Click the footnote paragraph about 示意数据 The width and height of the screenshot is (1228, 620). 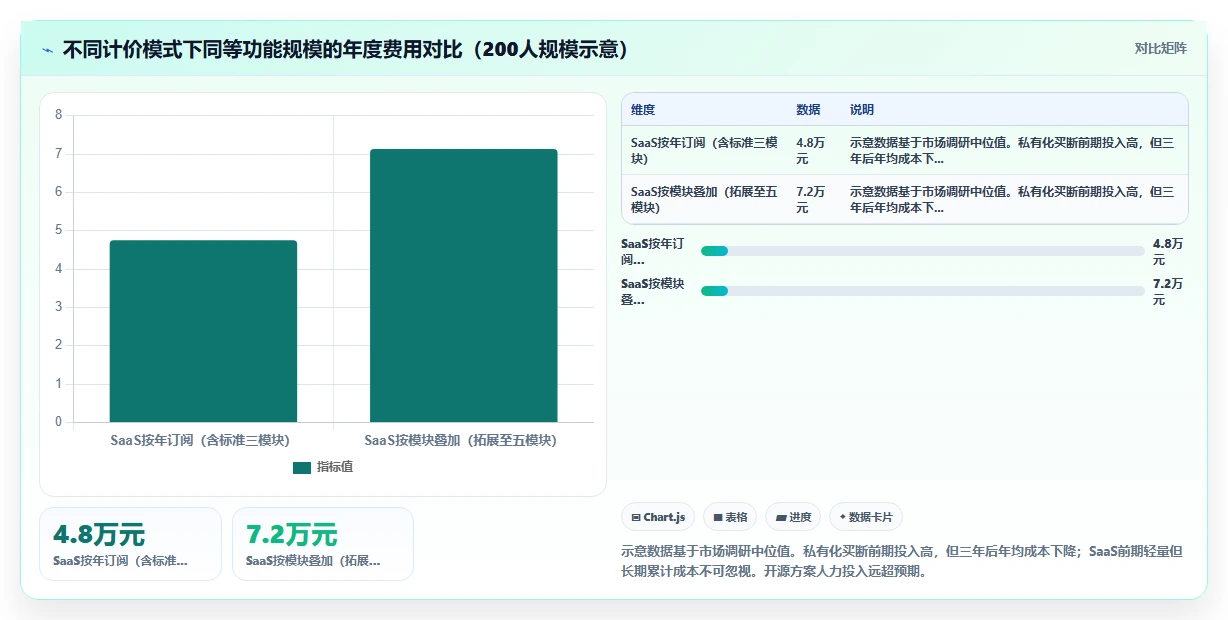click(x=903, y=561)
